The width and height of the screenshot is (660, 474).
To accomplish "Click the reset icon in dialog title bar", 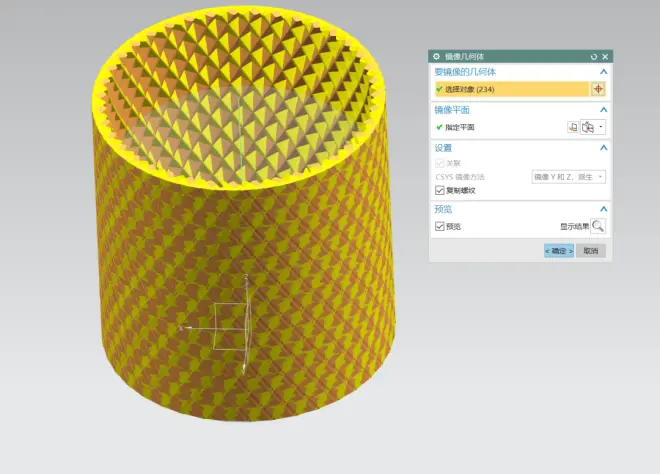I will [x=594, y=57].
